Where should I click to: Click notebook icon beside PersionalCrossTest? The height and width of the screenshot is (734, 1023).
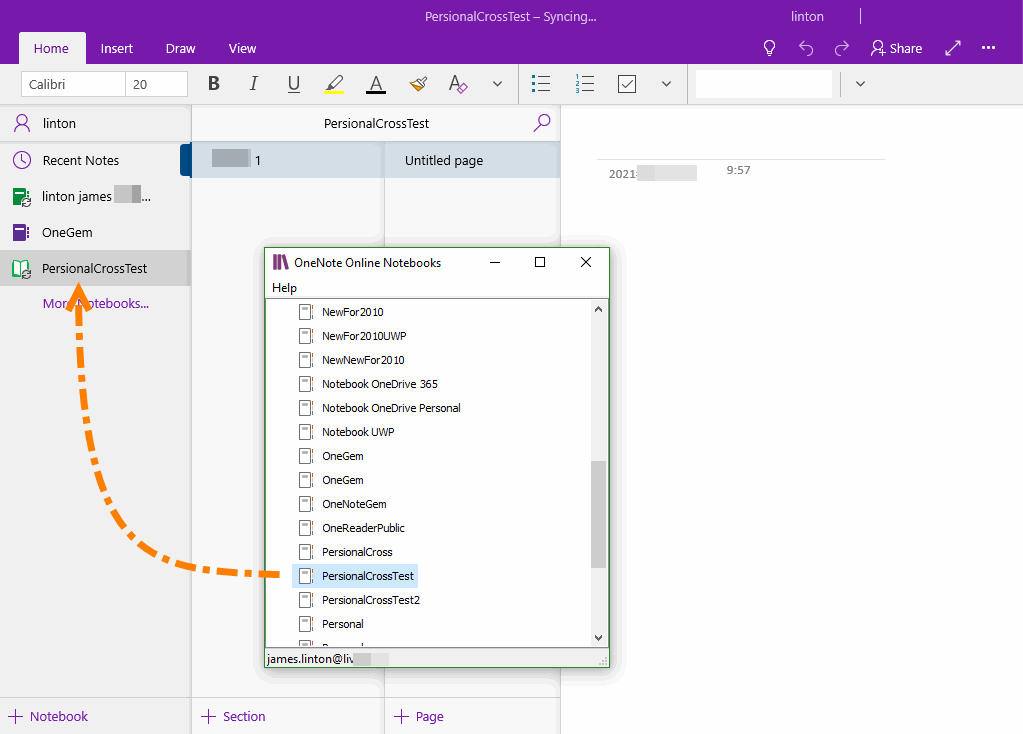pos(305,576)
